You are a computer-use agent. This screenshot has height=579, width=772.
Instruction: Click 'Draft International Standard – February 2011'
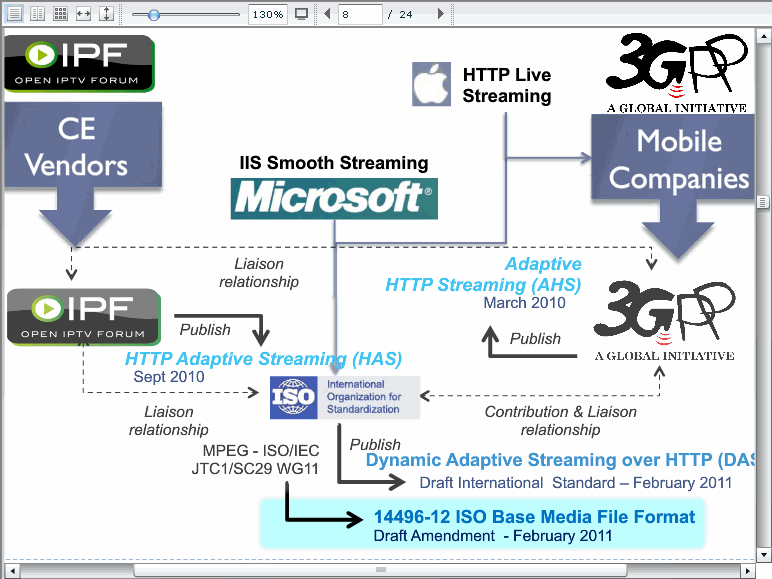point(576,482)
